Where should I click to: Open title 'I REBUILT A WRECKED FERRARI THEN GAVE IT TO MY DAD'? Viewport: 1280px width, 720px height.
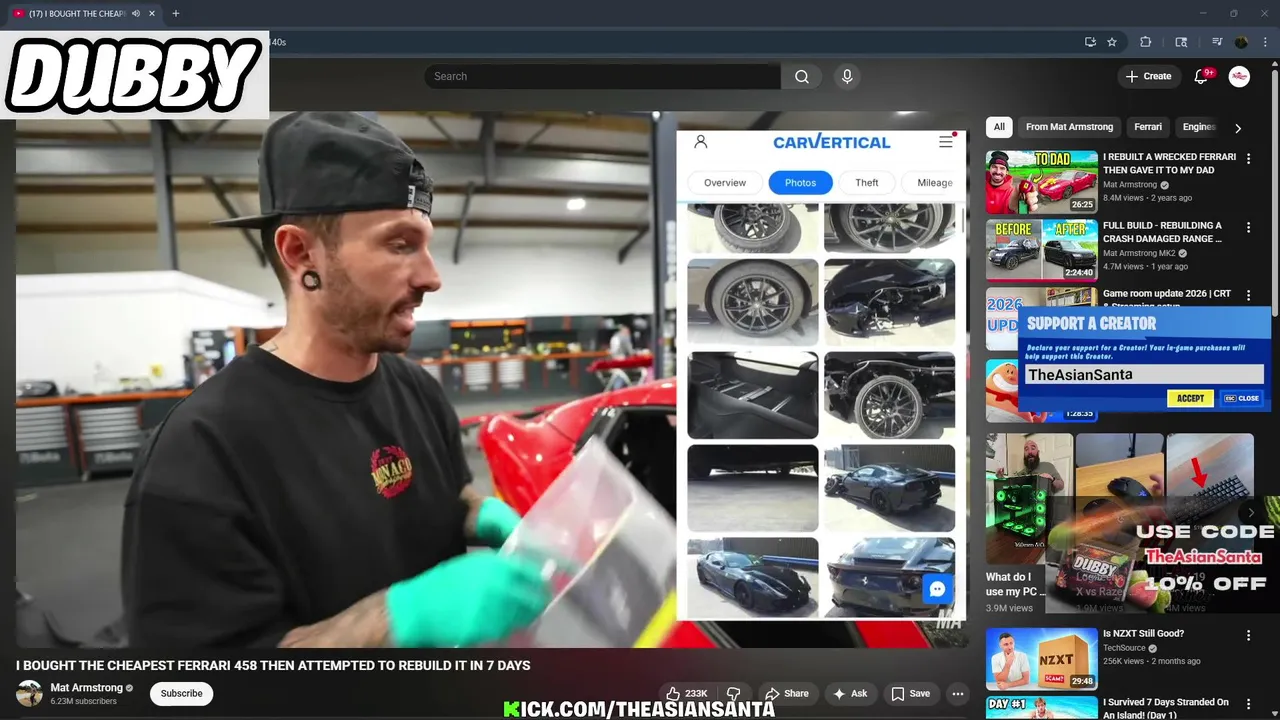click(x=1169, y=163)
